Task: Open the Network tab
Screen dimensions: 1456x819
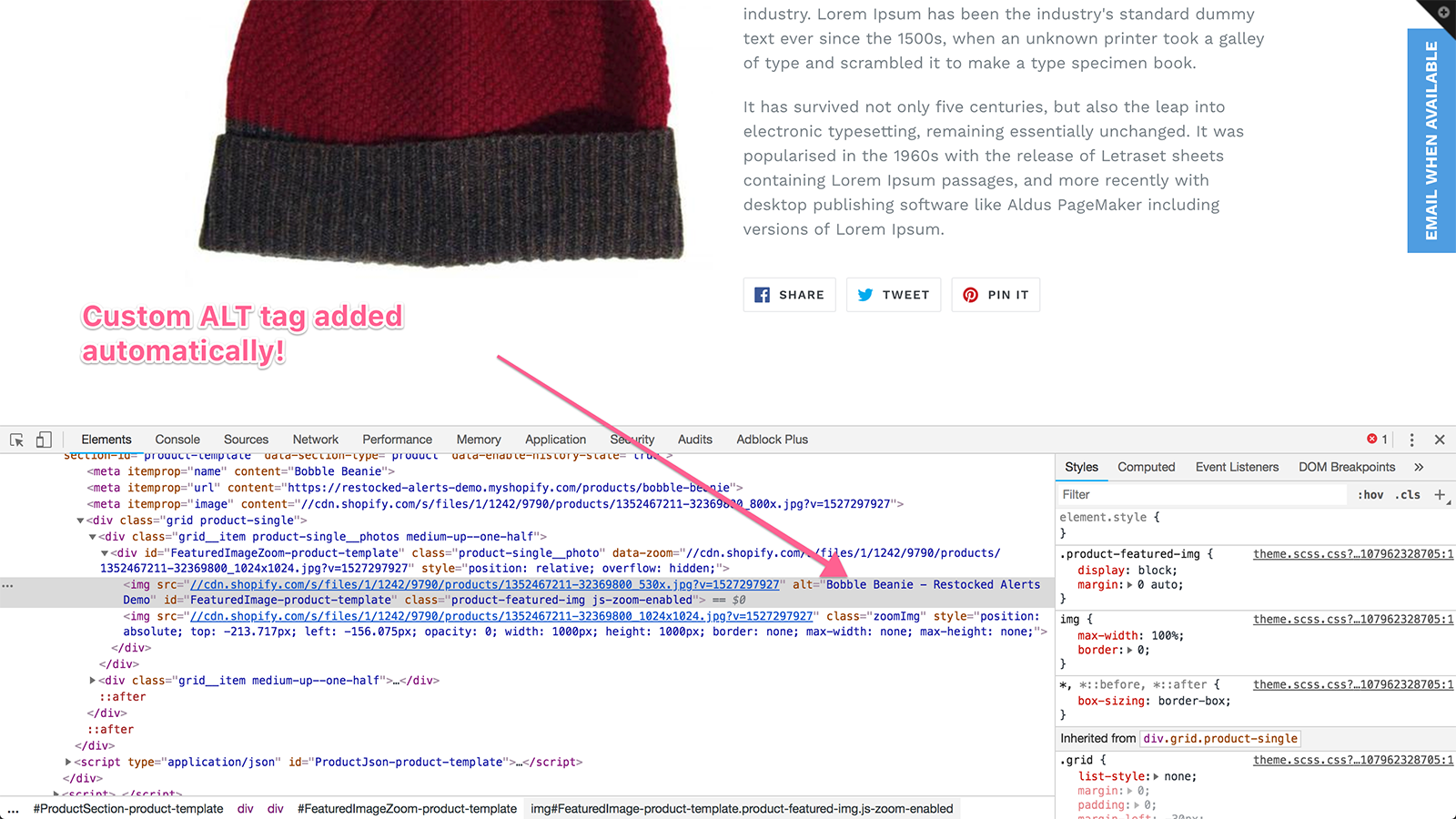Action: pos(316,440)
